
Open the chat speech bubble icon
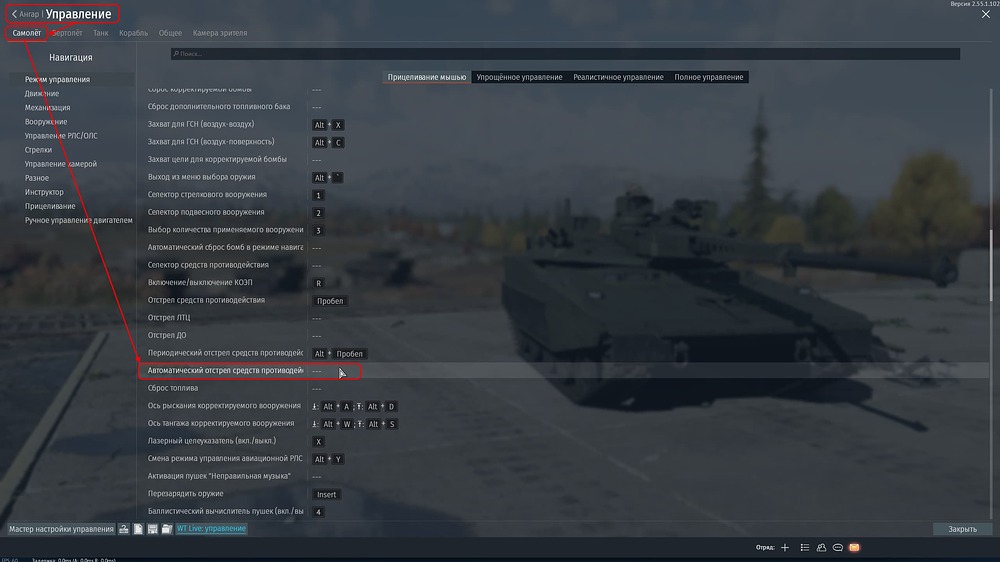[x=838, y=547]
